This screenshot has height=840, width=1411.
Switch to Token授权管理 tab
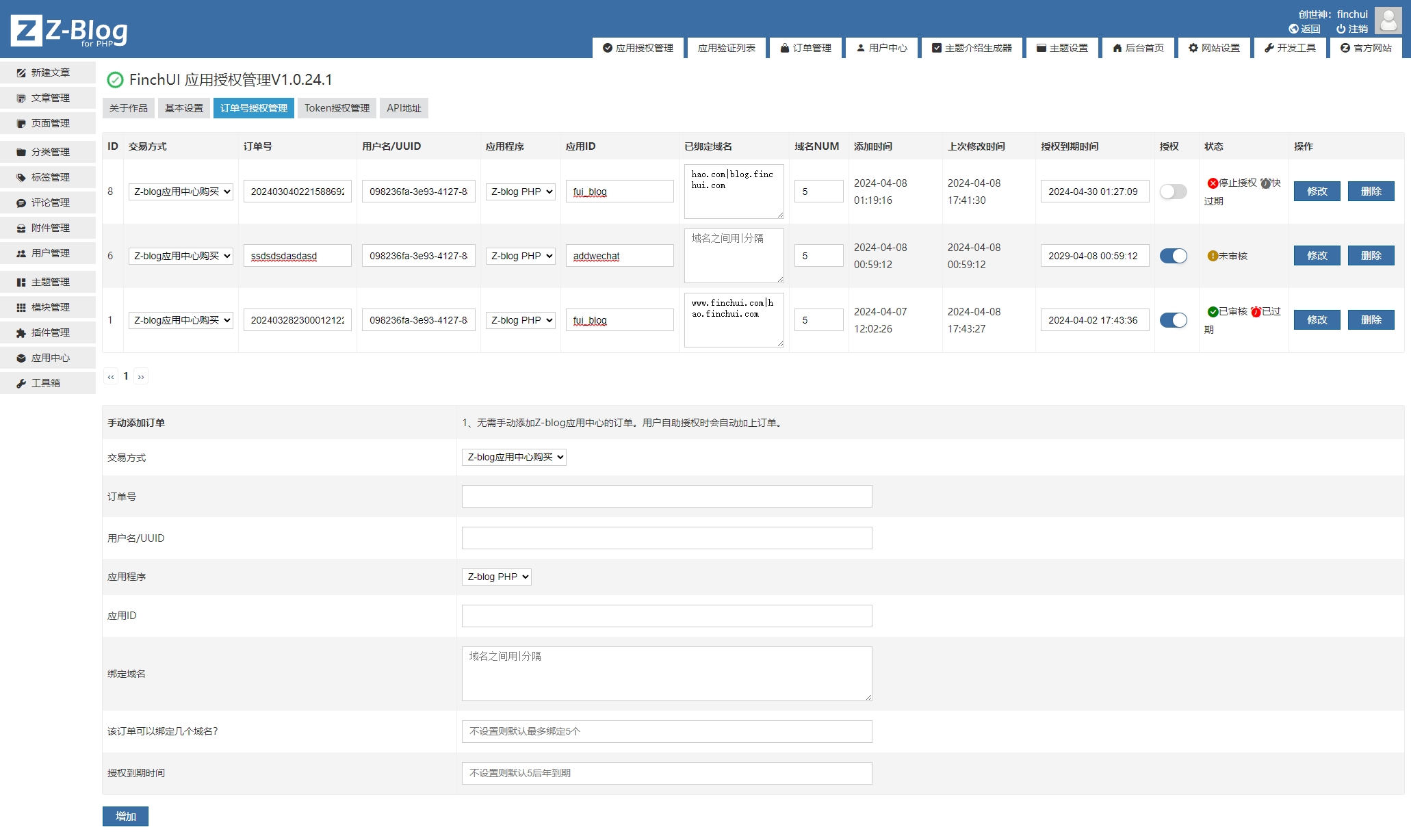pyautogui.click(x=337, y=108)
